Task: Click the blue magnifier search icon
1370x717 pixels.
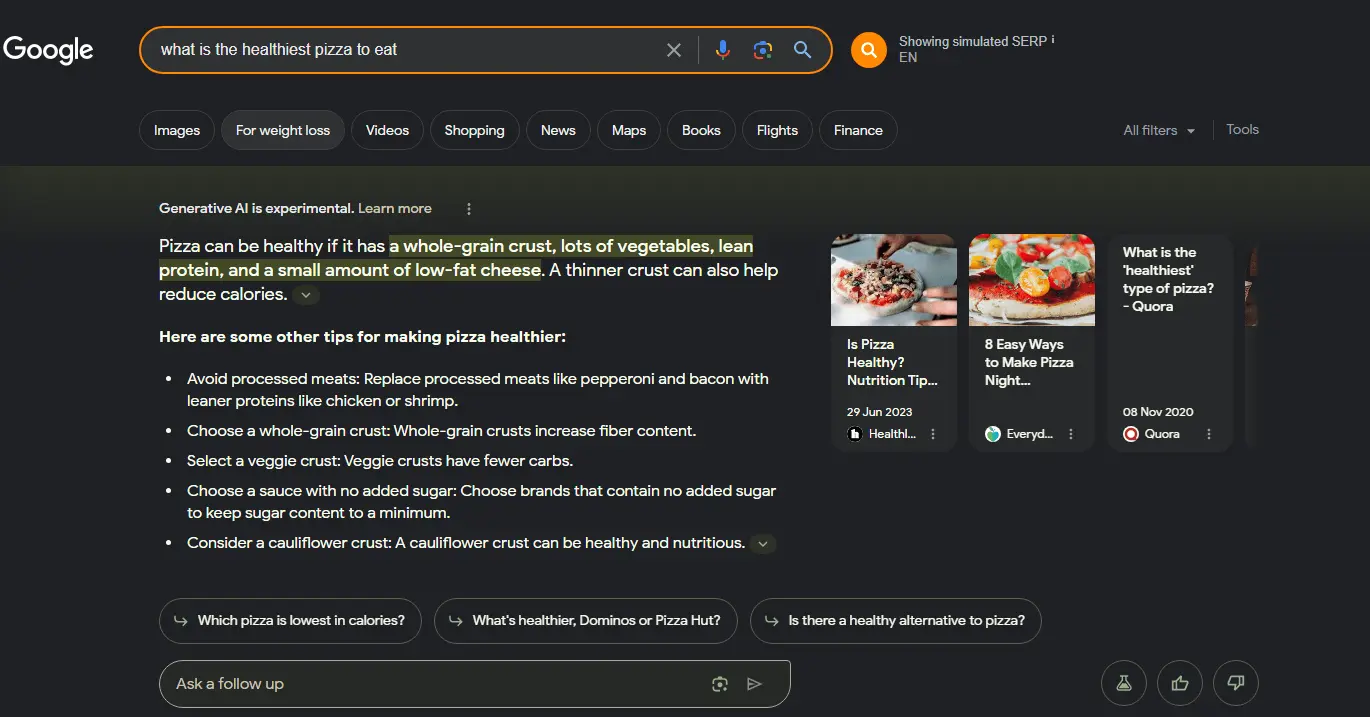Action: 802,50
